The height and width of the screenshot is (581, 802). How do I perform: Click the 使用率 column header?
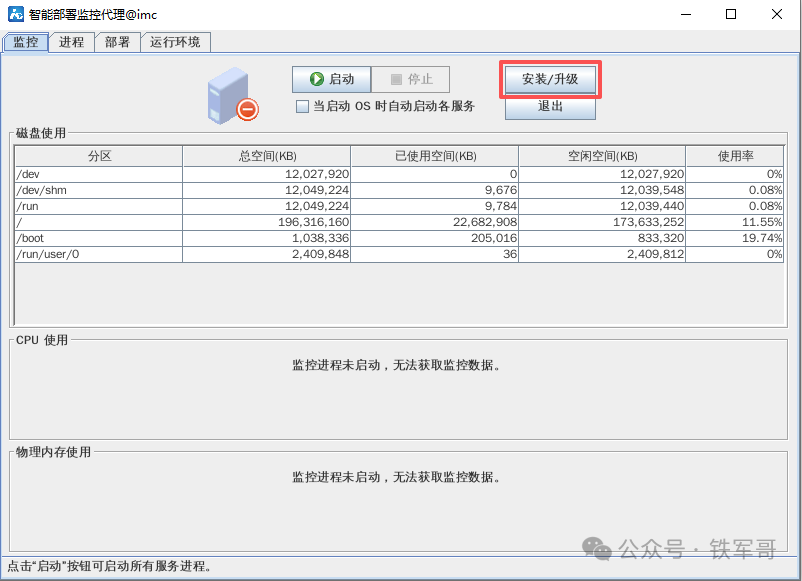[735, 156]
